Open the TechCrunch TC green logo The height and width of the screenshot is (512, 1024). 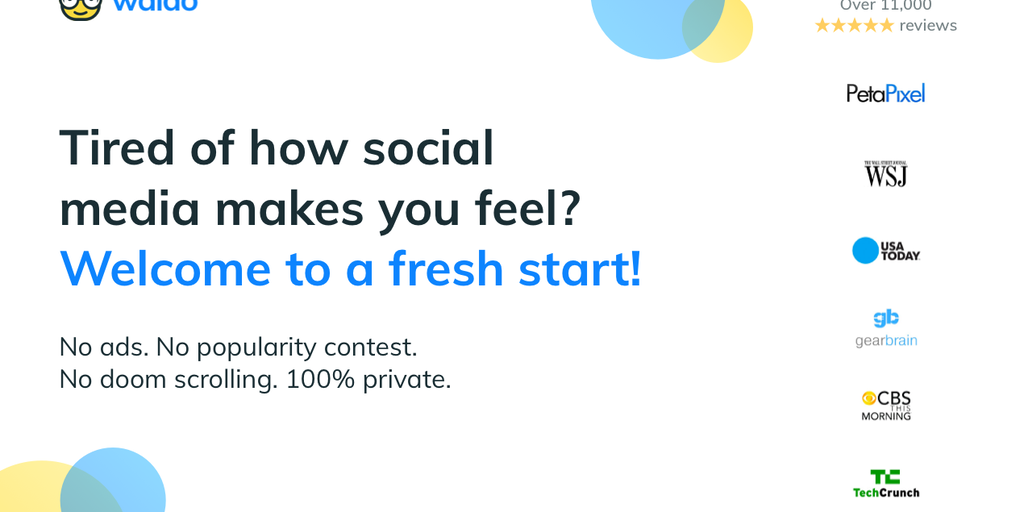885,477
